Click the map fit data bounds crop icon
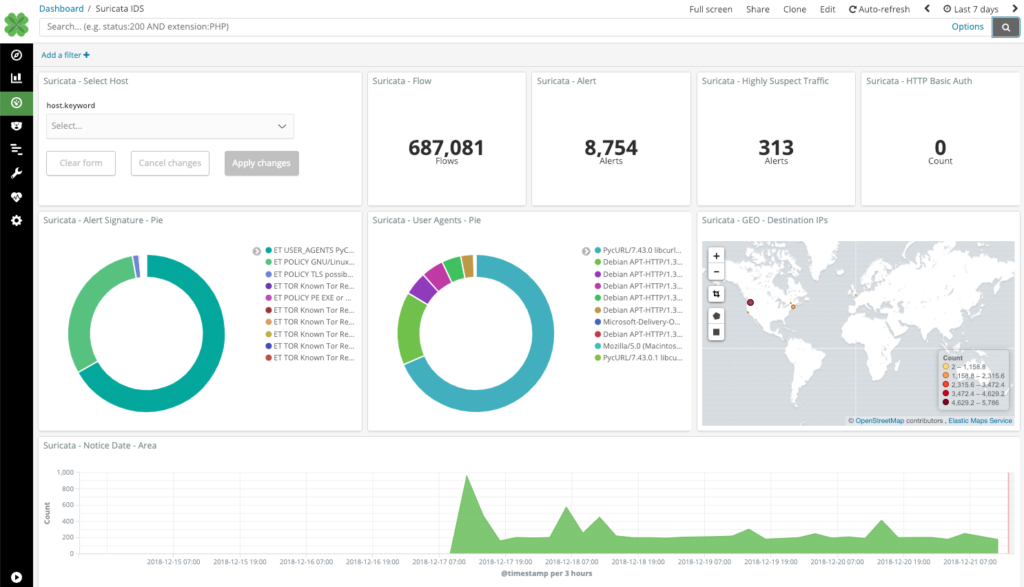Screen dimensions: 1024x587 [716, 294]
